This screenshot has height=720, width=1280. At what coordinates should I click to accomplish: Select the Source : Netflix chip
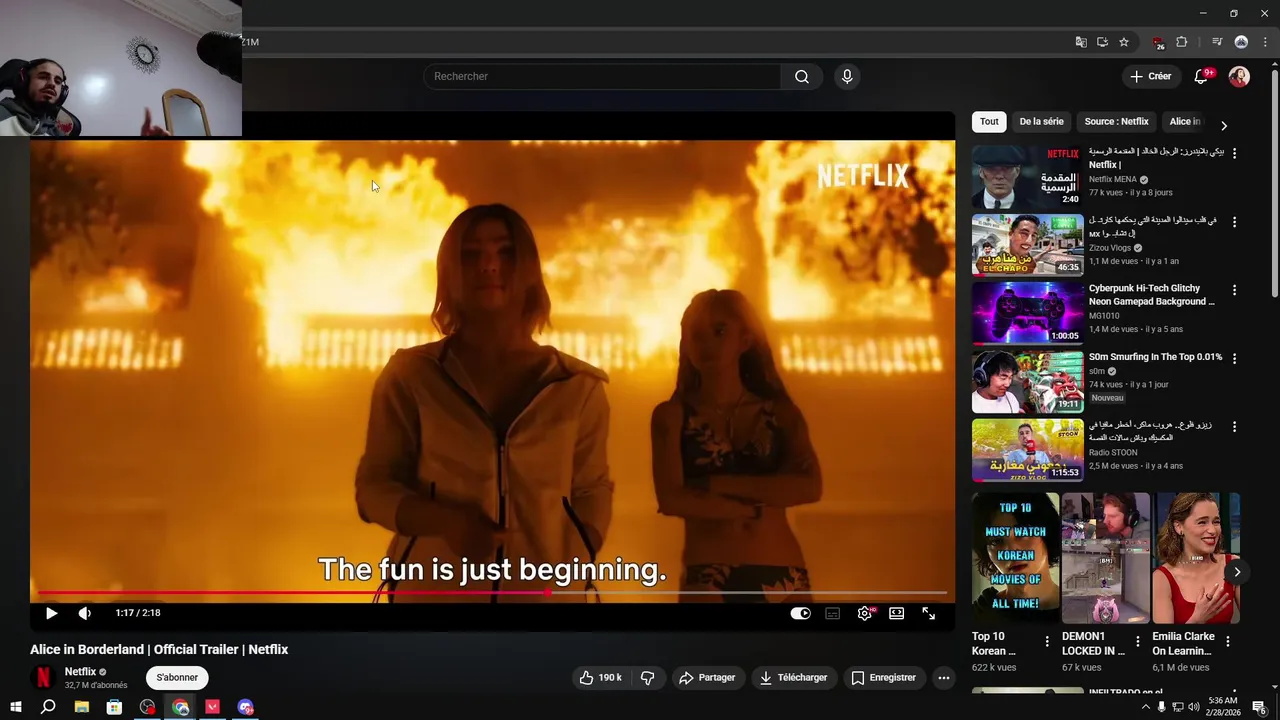tap(1116, 121)
